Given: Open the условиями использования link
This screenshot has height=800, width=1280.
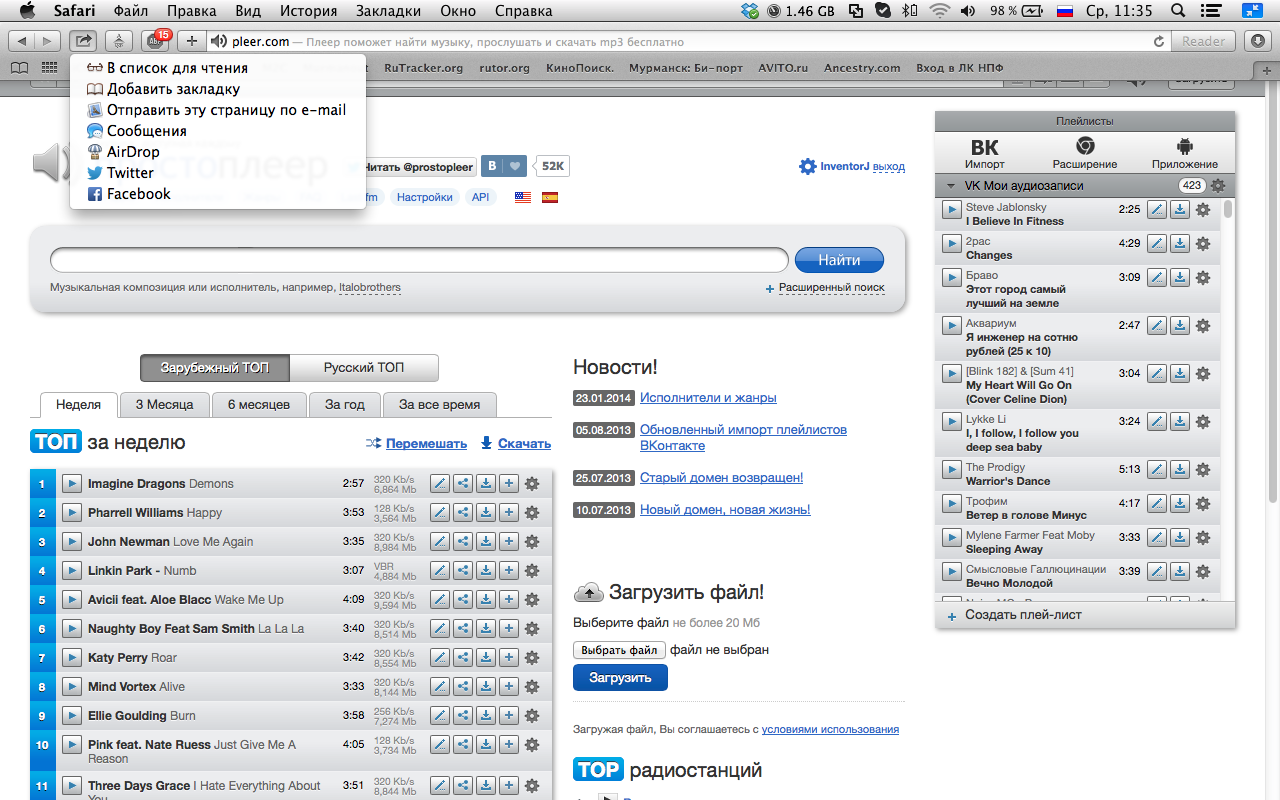Looking at the screenshot, I should pyautogui.click(x=830, y=730).
